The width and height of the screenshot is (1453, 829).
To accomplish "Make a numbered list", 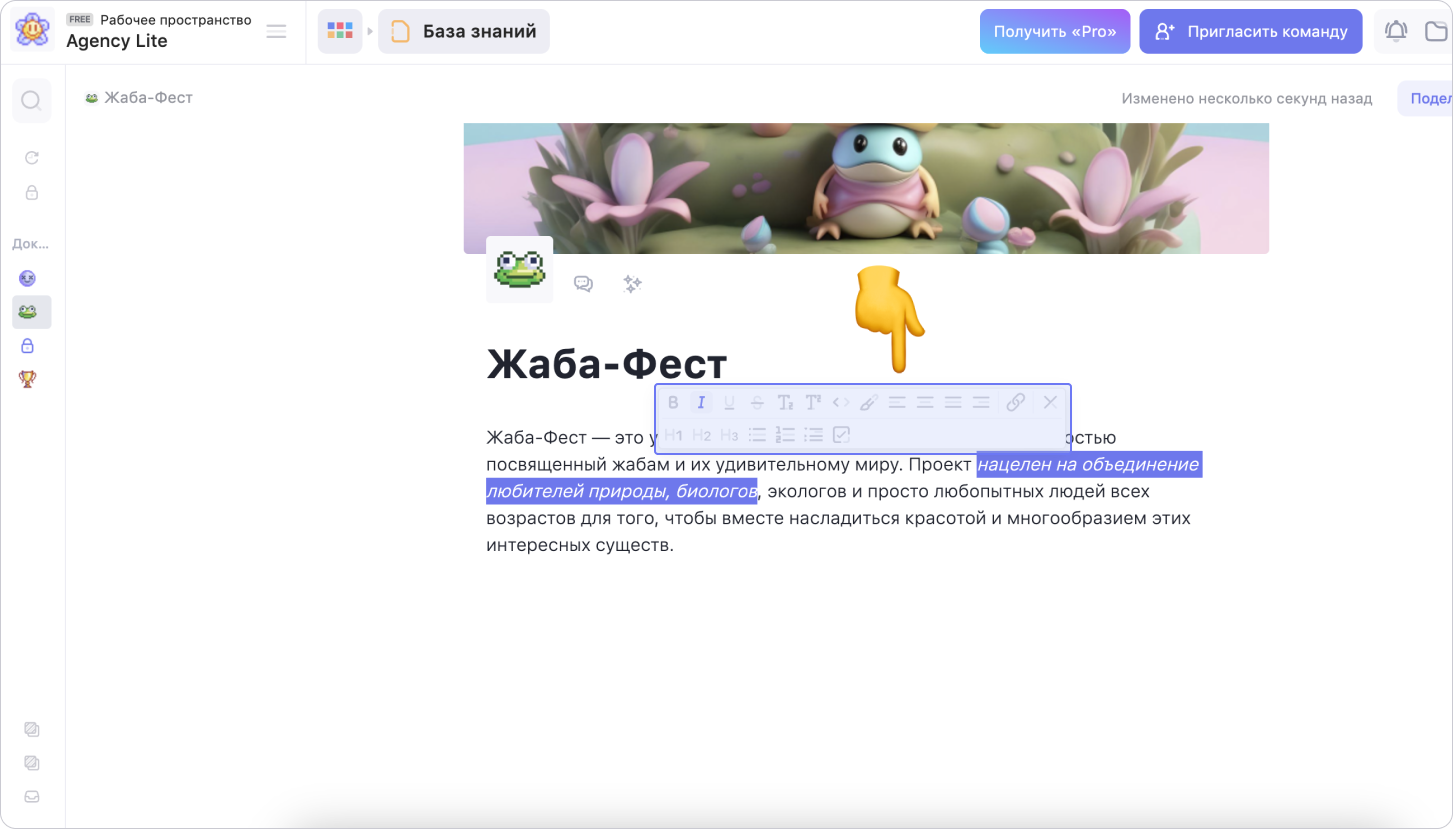I will pos(785,435).
